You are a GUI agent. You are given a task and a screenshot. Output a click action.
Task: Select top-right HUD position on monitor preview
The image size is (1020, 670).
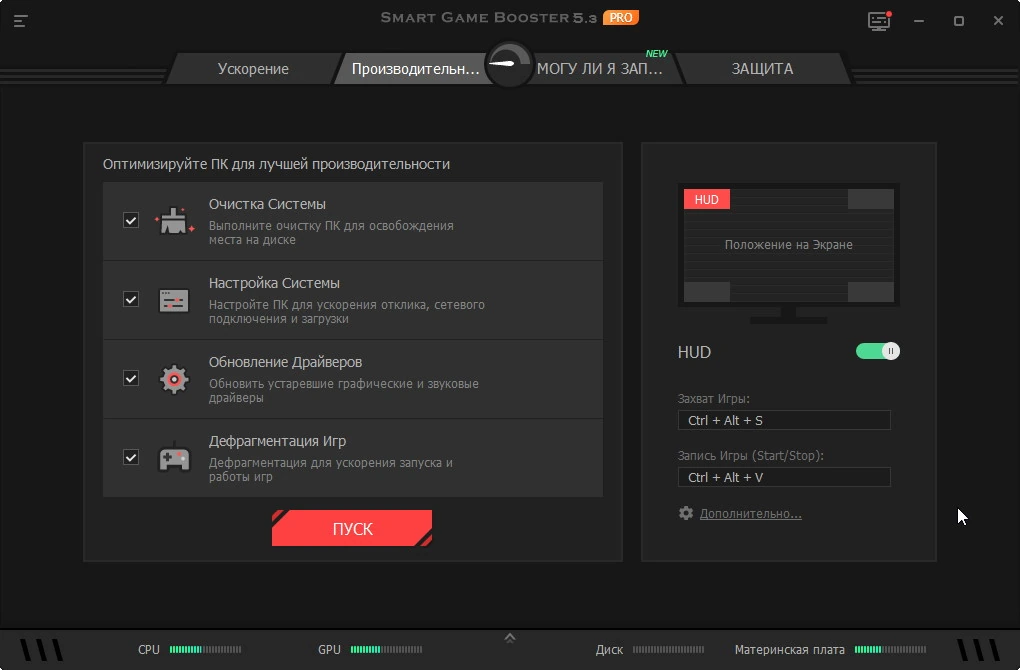coord(870,199)
